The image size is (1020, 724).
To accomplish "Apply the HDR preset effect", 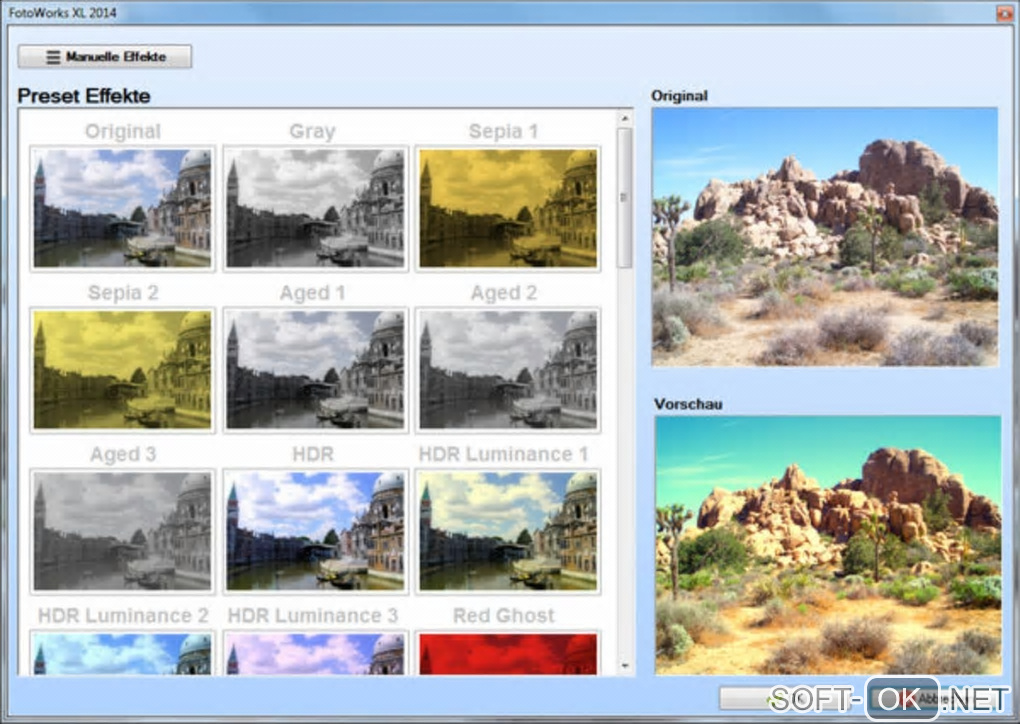I will pyautogui.click(x=315, y=531).
